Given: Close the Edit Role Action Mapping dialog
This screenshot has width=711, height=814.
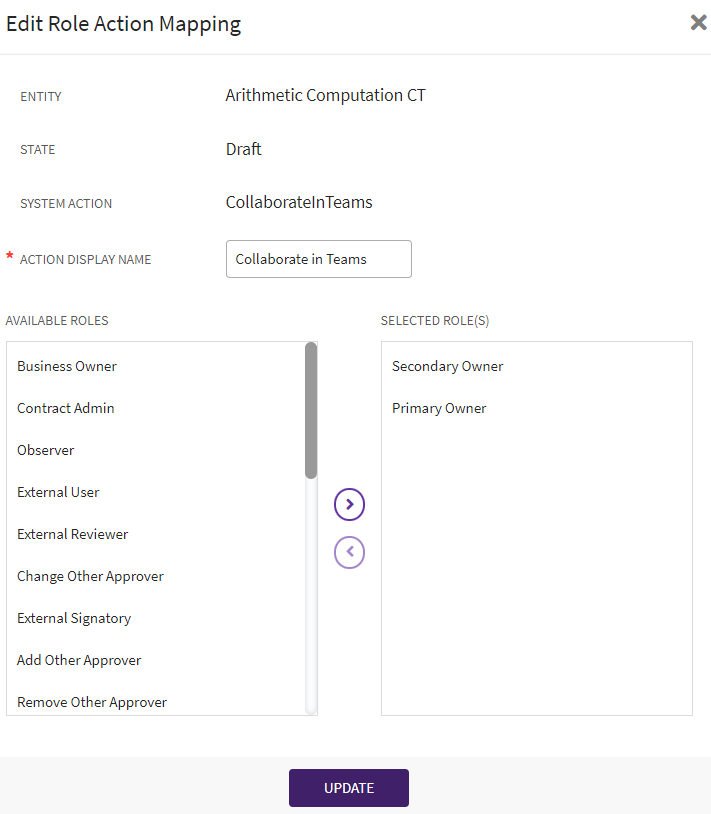Looking at the screenshot, I should tap(698, 23).
